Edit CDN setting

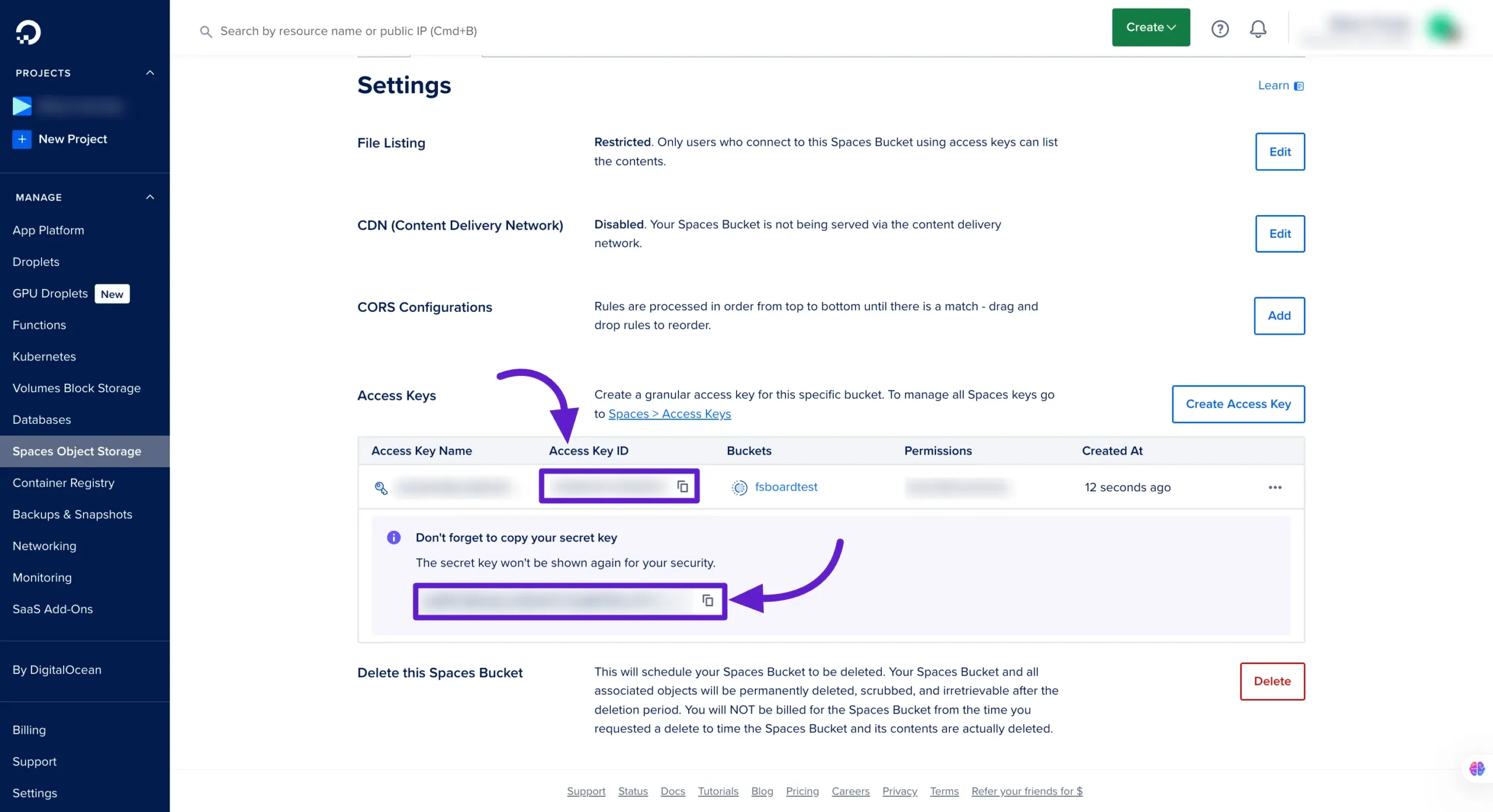tap(1280, 234)
